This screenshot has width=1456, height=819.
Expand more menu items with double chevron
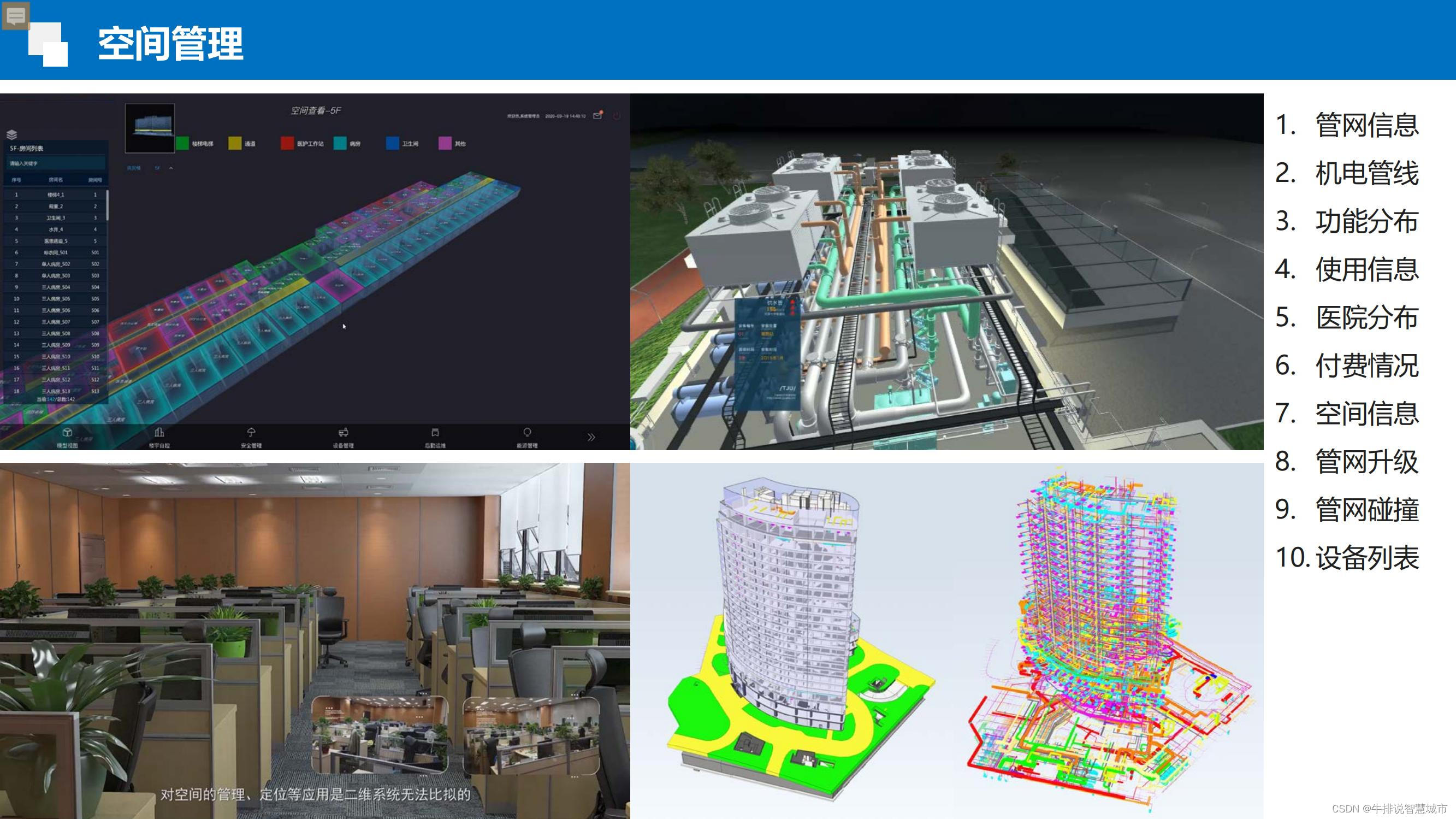point(591,437)
